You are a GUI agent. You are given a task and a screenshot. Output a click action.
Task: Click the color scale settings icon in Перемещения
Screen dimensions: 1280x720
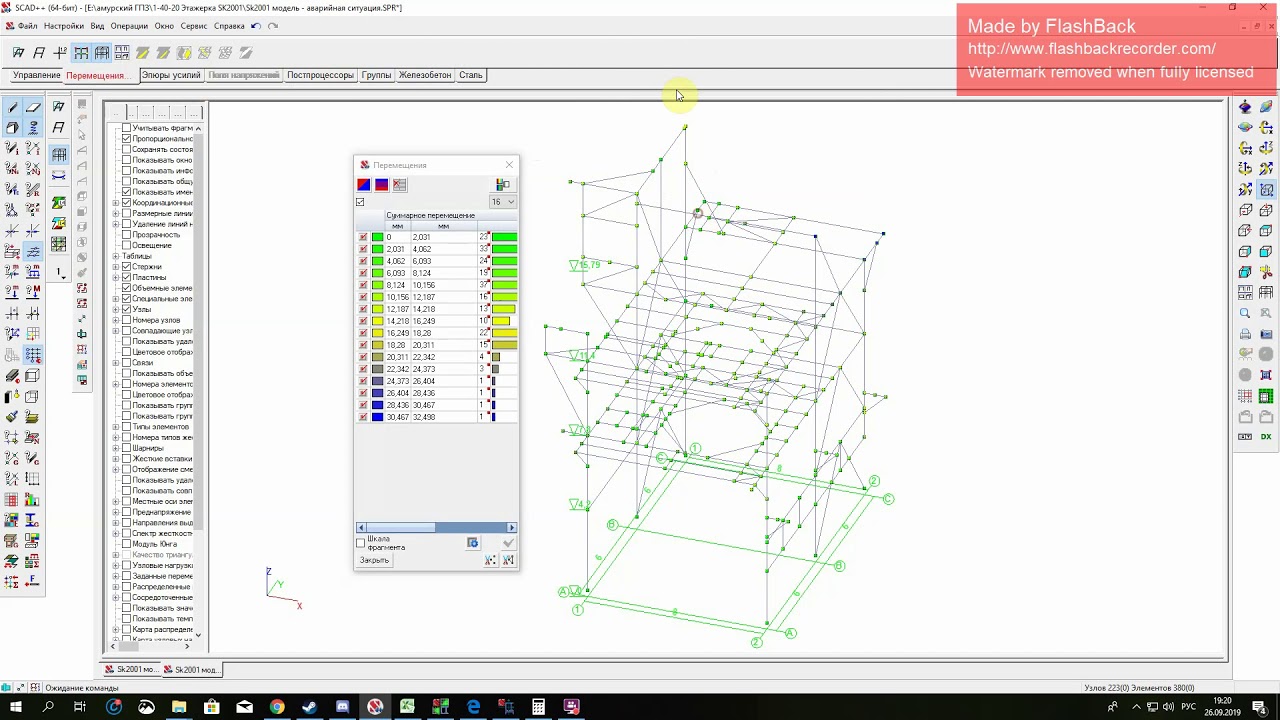coord(400,185)
